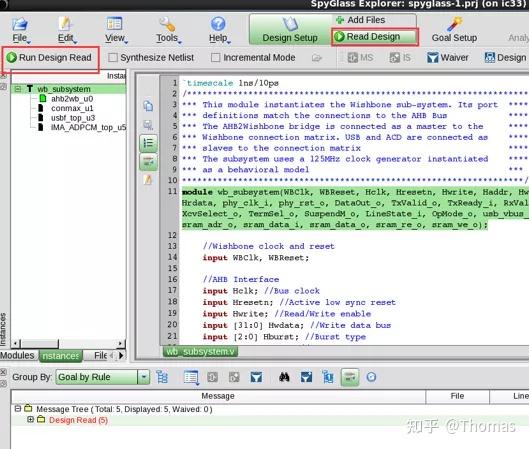529x449 pixels.
Task: Collapse the Message Tree node
Action: (18, 409)
